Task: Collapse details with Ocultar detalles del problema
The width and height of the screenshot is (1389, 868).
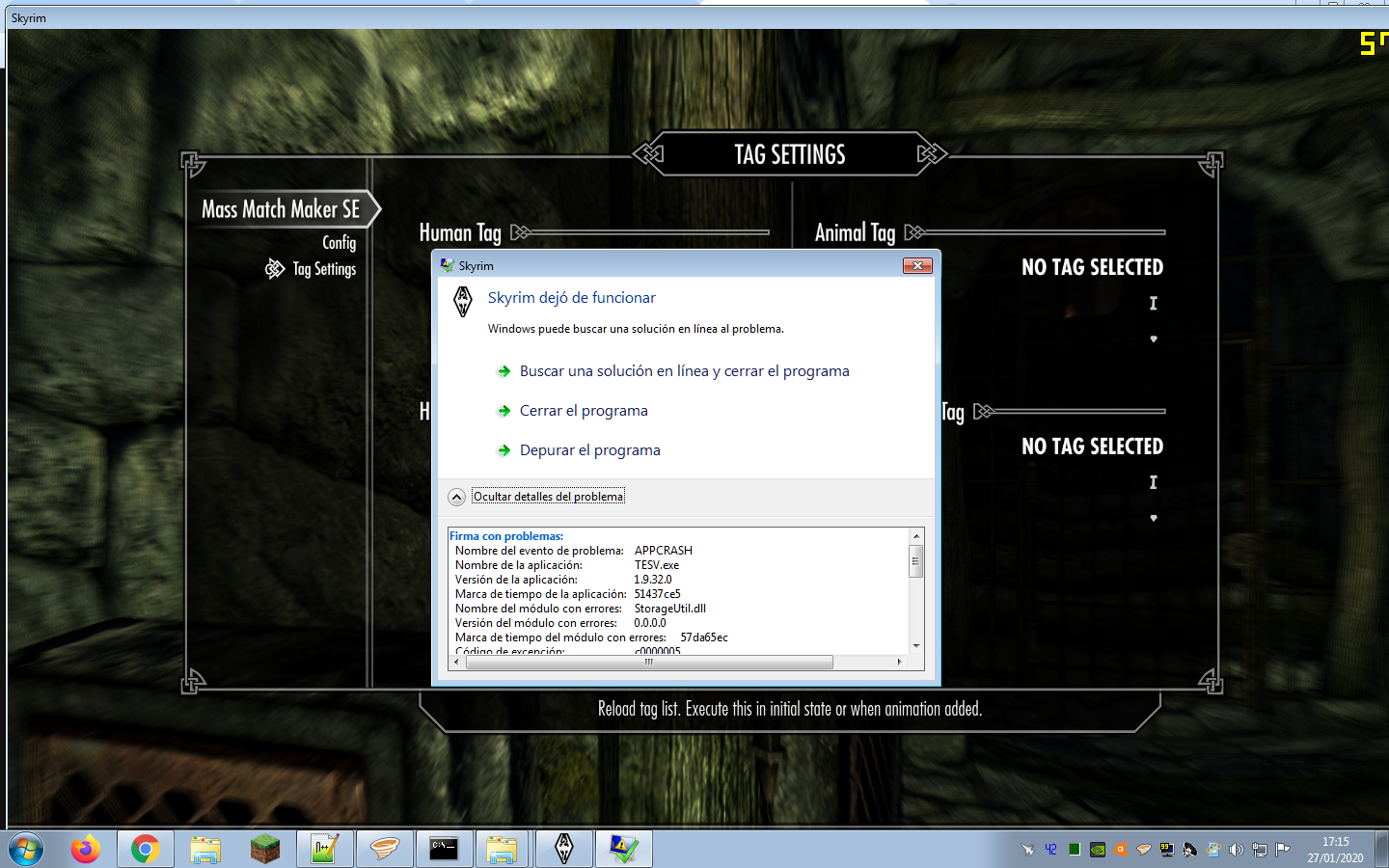Action: tap(548, 497)
